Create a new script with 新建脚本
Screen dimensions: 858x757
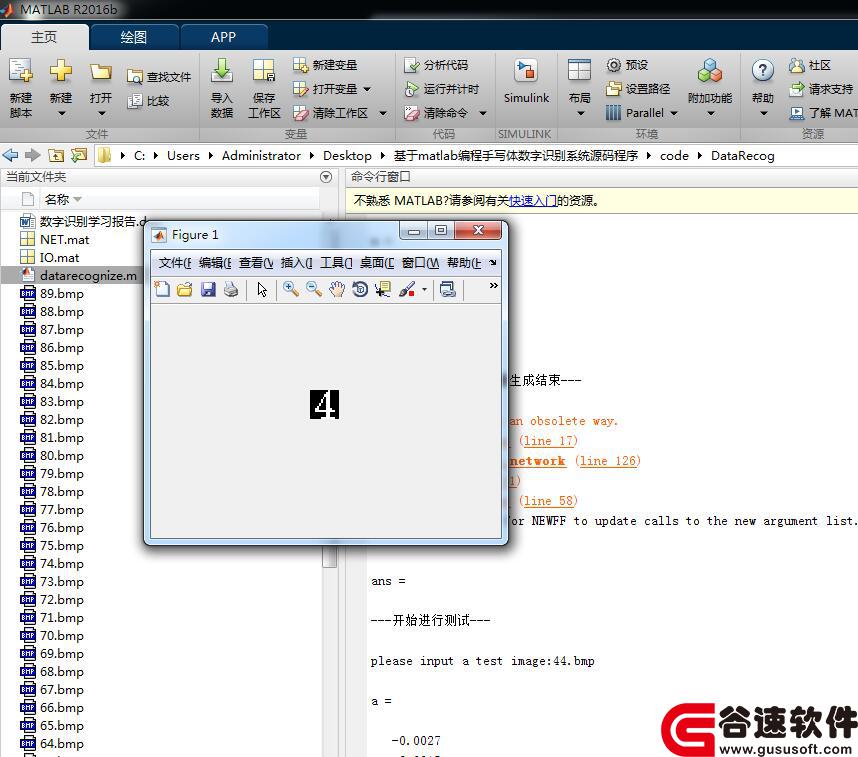click(x=21, y=88)
